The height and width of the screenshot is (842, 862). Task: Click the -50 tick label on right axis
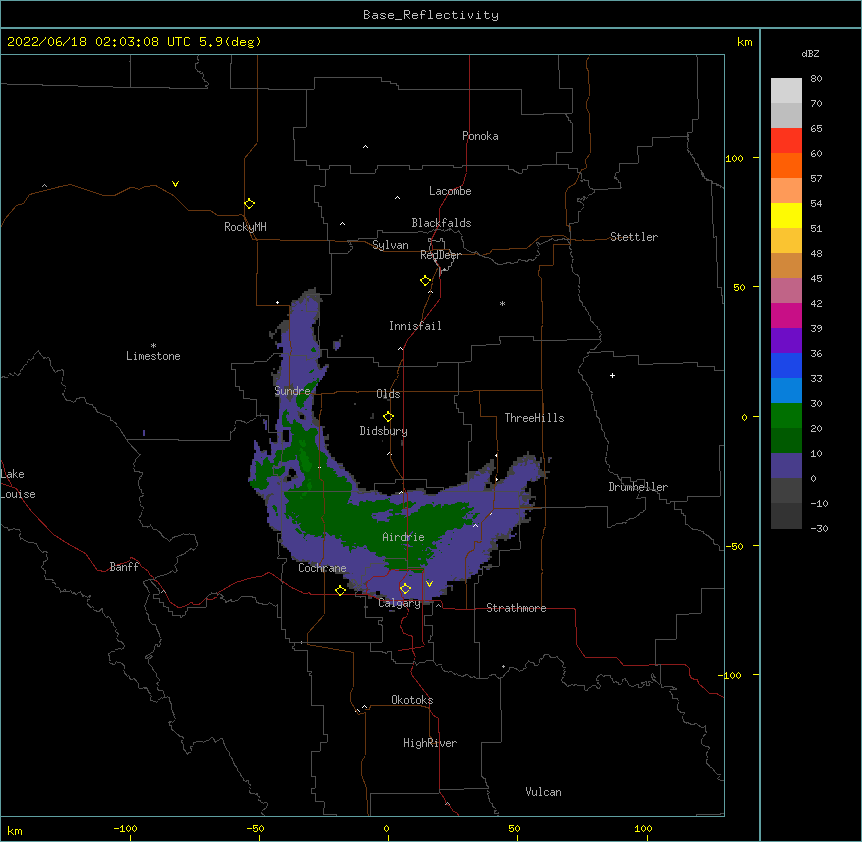coord(734,546)
